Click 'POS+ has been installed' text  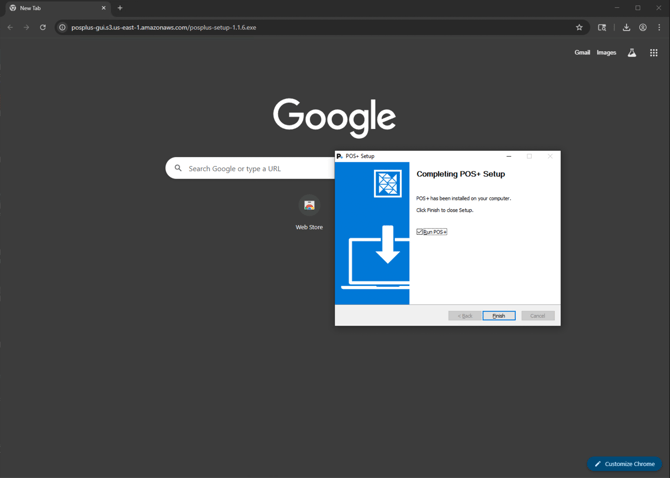tap(463, 198)
